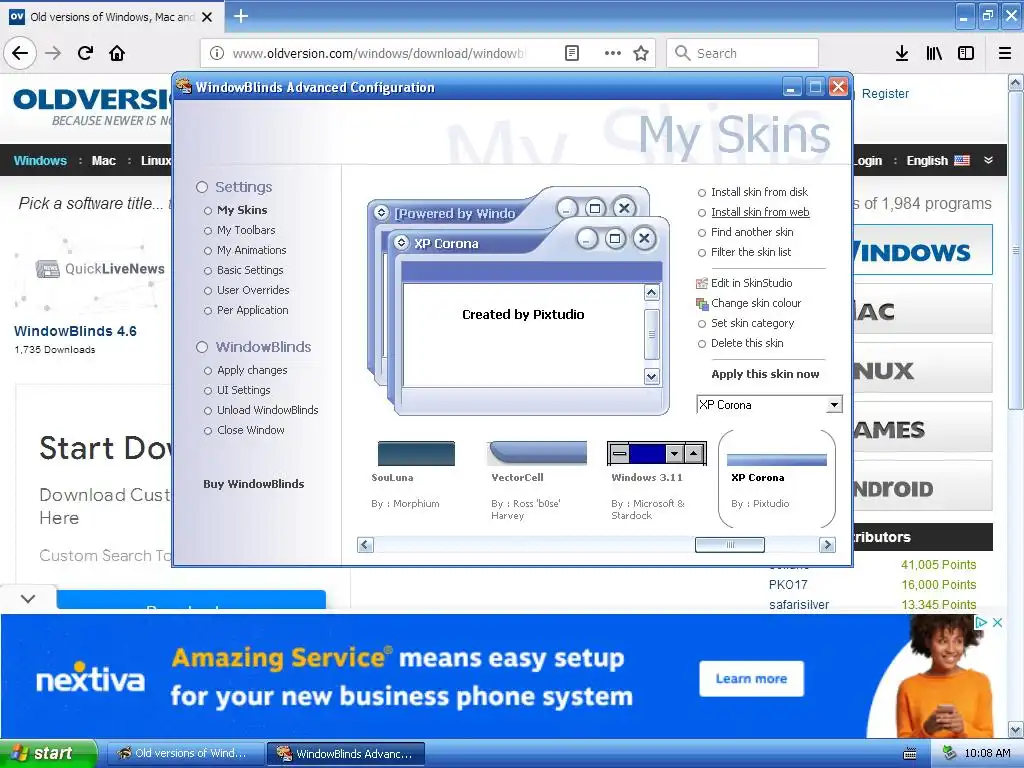Bookmark this page with star icon
This screenshot has height=768, width=1024.
(x=641, y=53)
